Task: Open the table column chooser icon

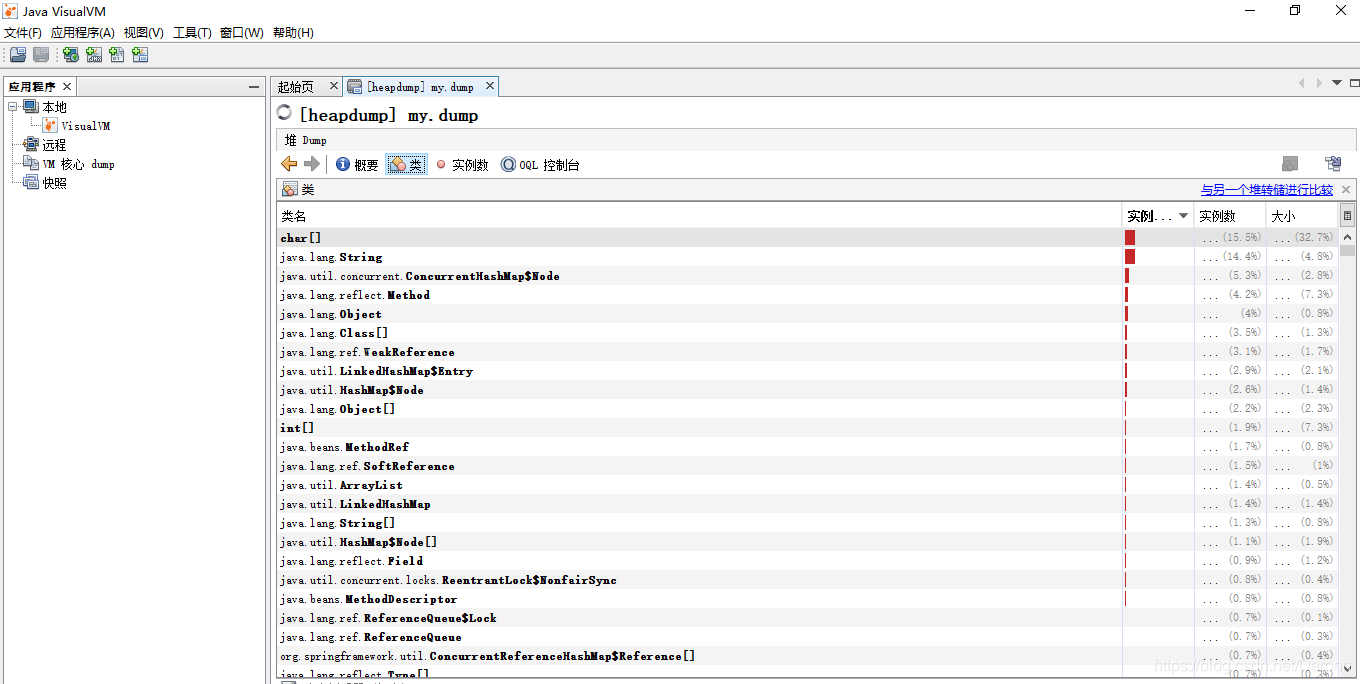Action: tap(1347, 215)
